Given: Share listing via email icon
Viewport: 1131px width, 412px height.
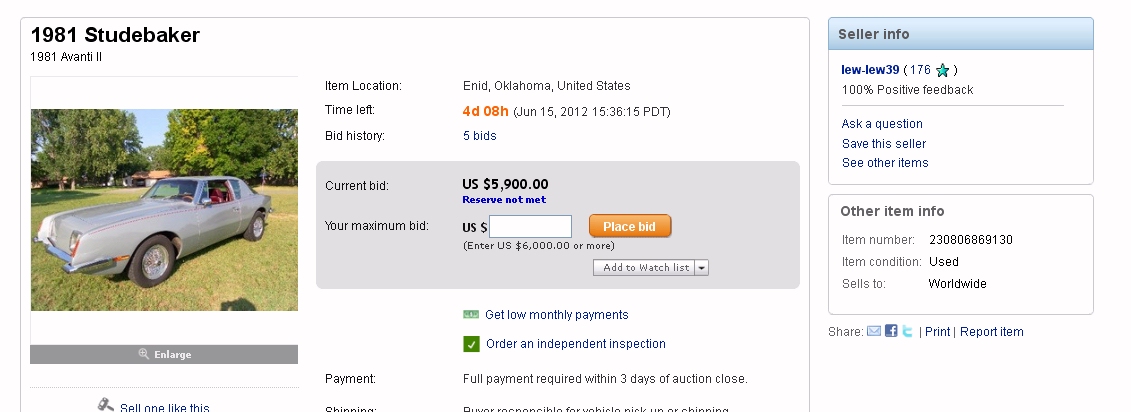Looking at the screenshot, I should click(x=873, y=331).
